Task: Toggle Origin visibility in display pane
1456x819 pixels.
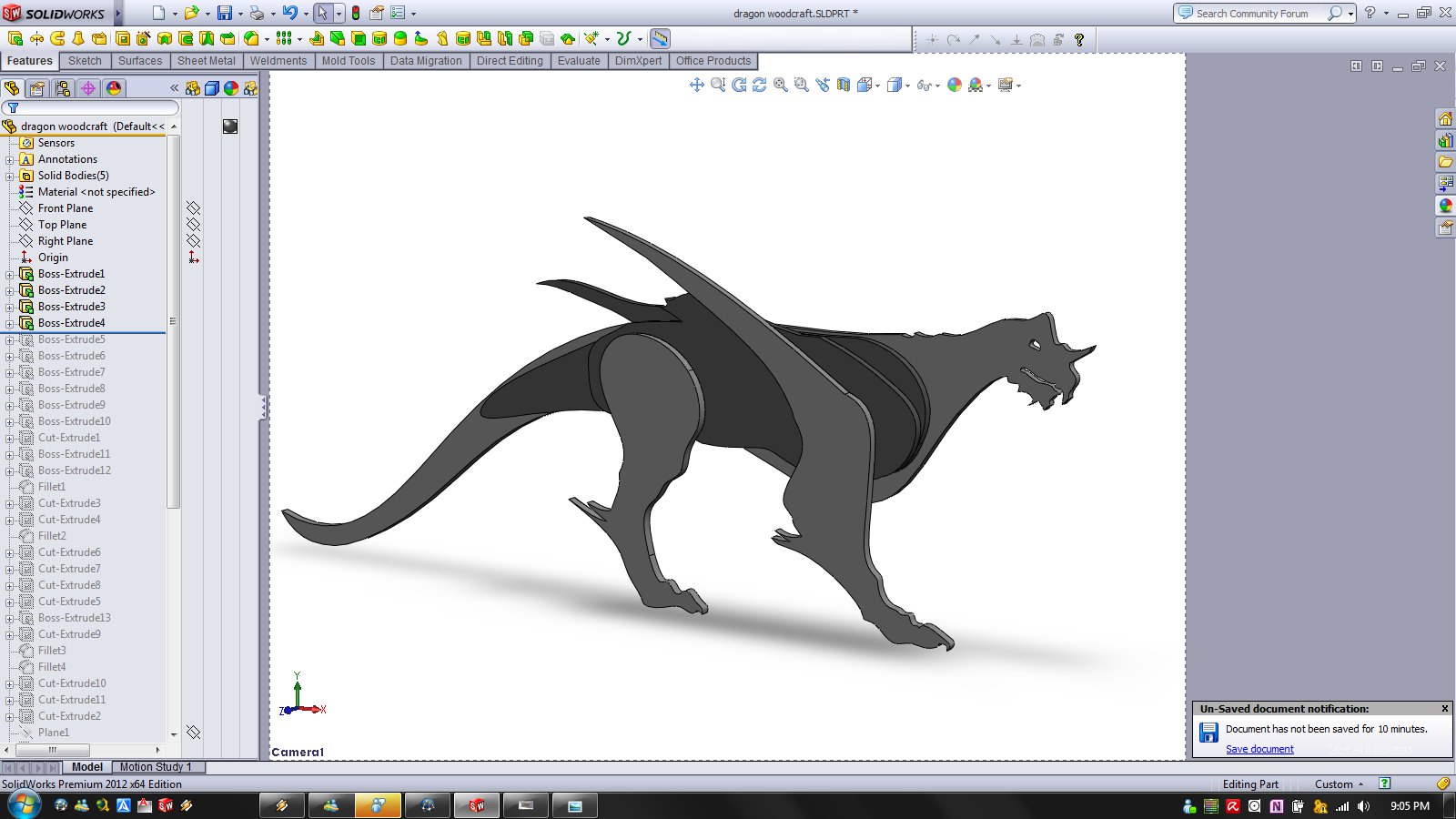Action: [193, 258]
